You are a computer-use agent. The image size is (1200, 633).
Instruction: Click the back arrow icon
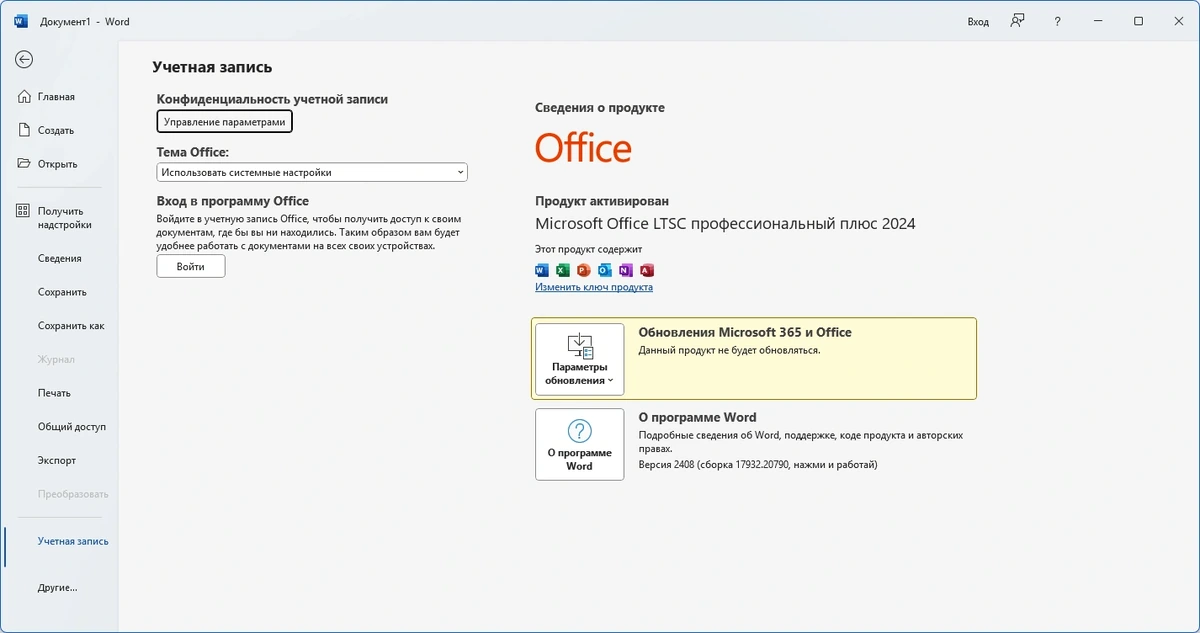pyautogui.click(x=24, y=60)
